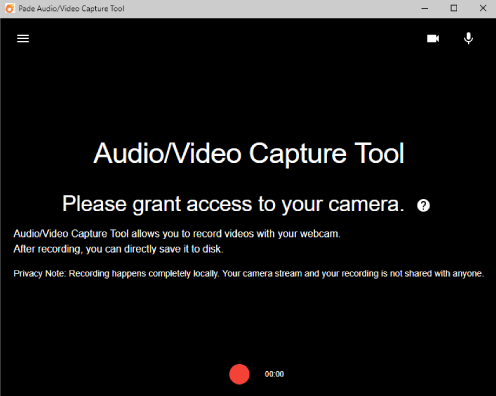Open the hamburger menu
Screen dimensions: 496x396
point(23,39)
